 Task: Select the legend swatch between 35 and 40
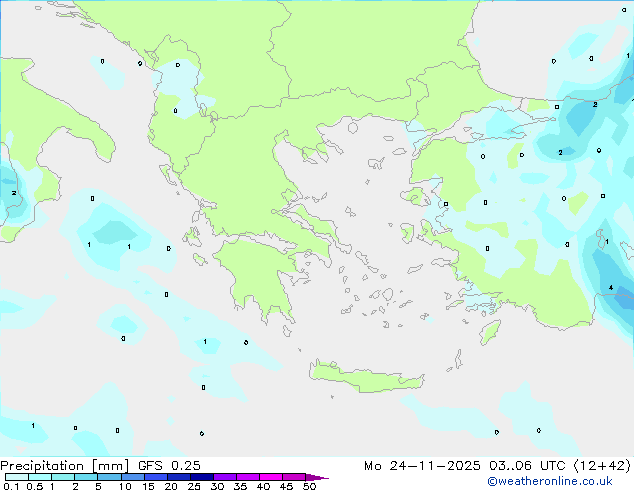coord(247,477)
